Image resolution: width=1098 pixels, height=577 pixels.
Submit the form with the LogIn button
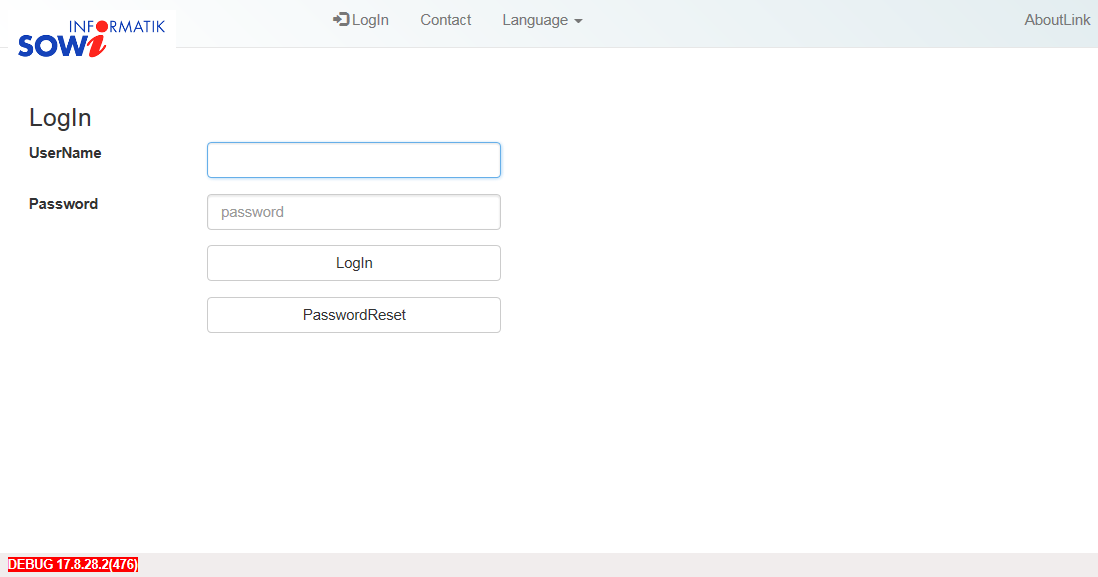(x=354, y=263)
